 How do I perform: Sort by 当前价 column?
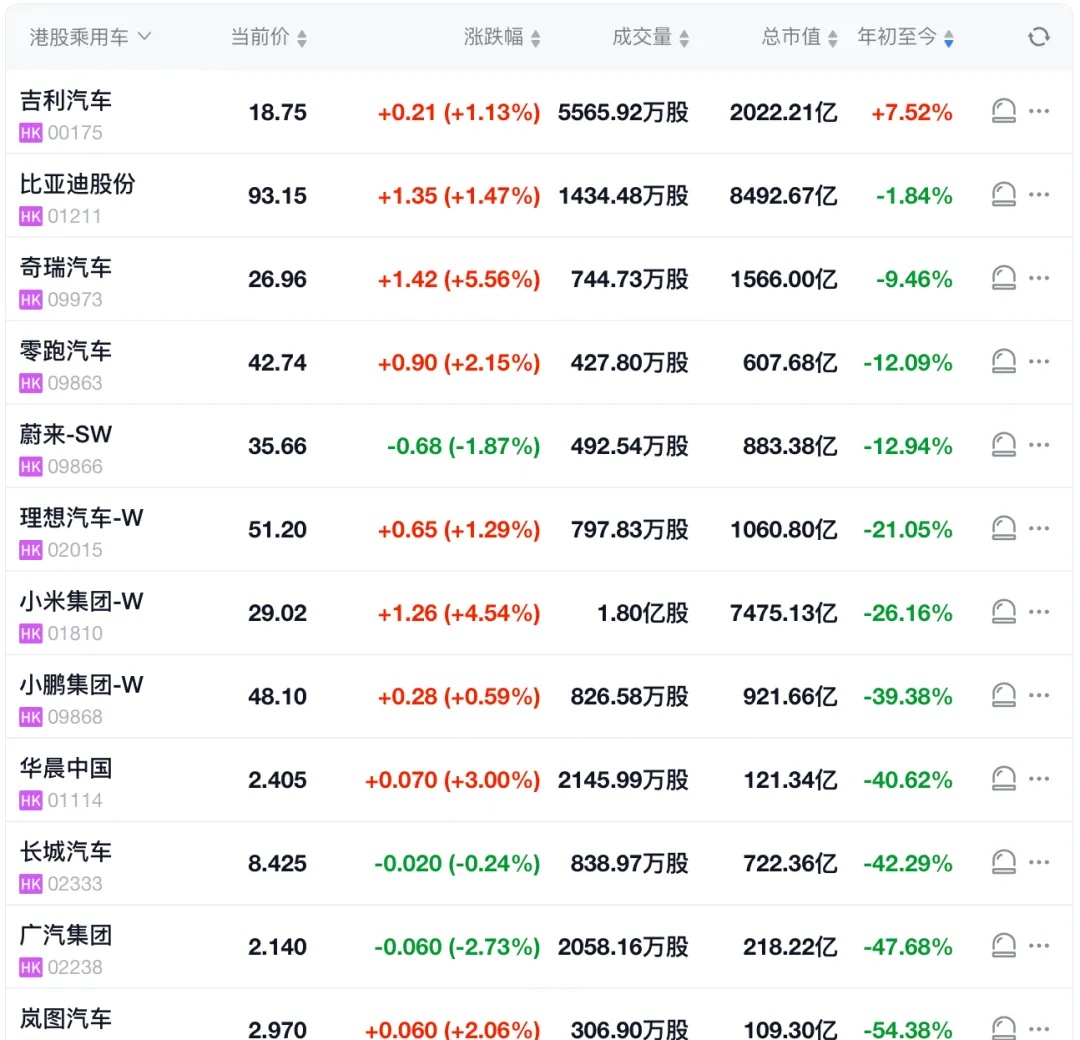tap(269, 37)
